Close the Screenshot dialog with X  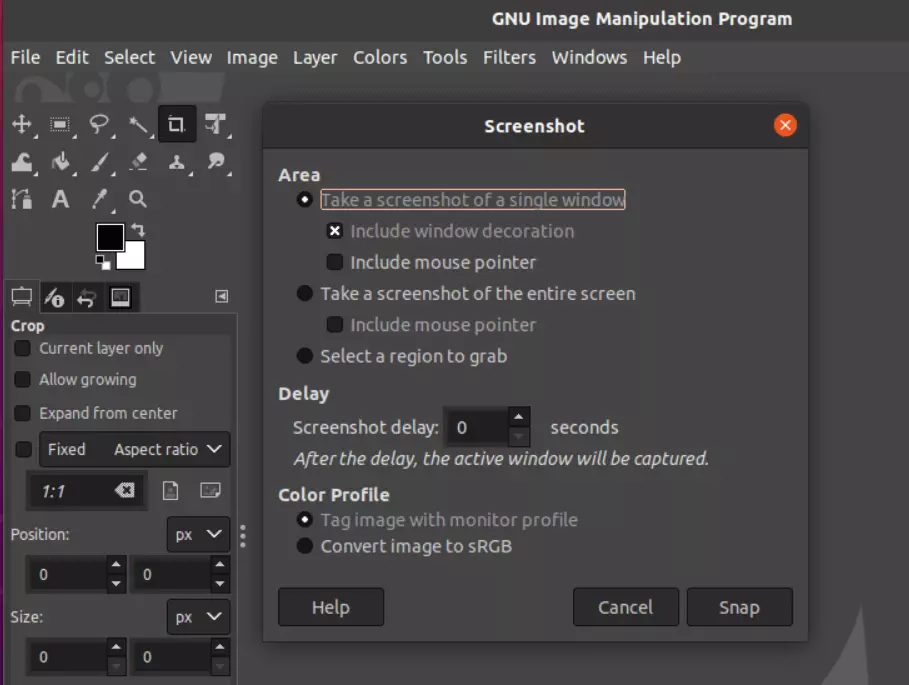pyautogui.click(x=786, y=125)
